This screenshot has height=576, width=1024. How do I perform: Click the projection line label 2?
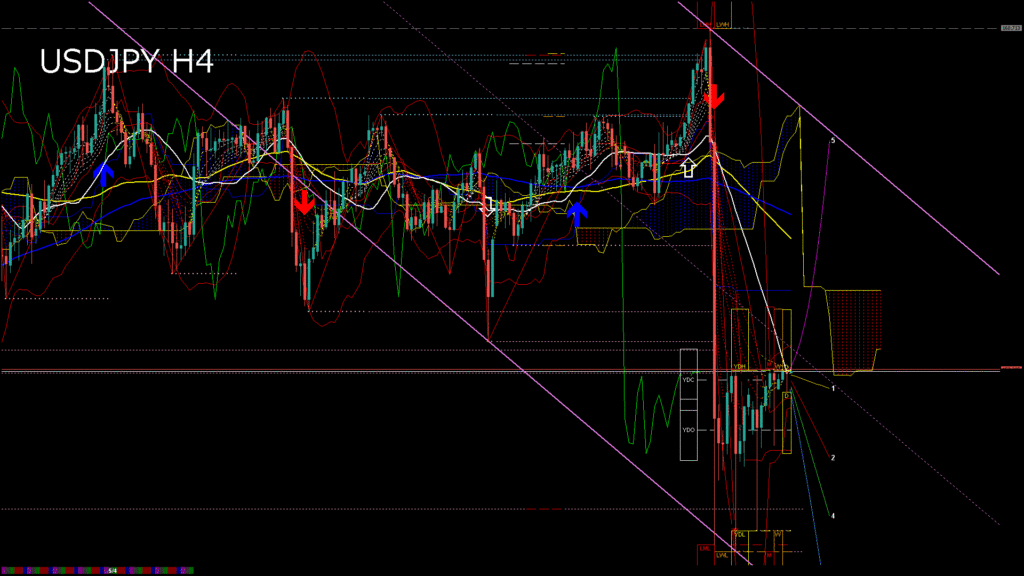(x=833, y=458)
